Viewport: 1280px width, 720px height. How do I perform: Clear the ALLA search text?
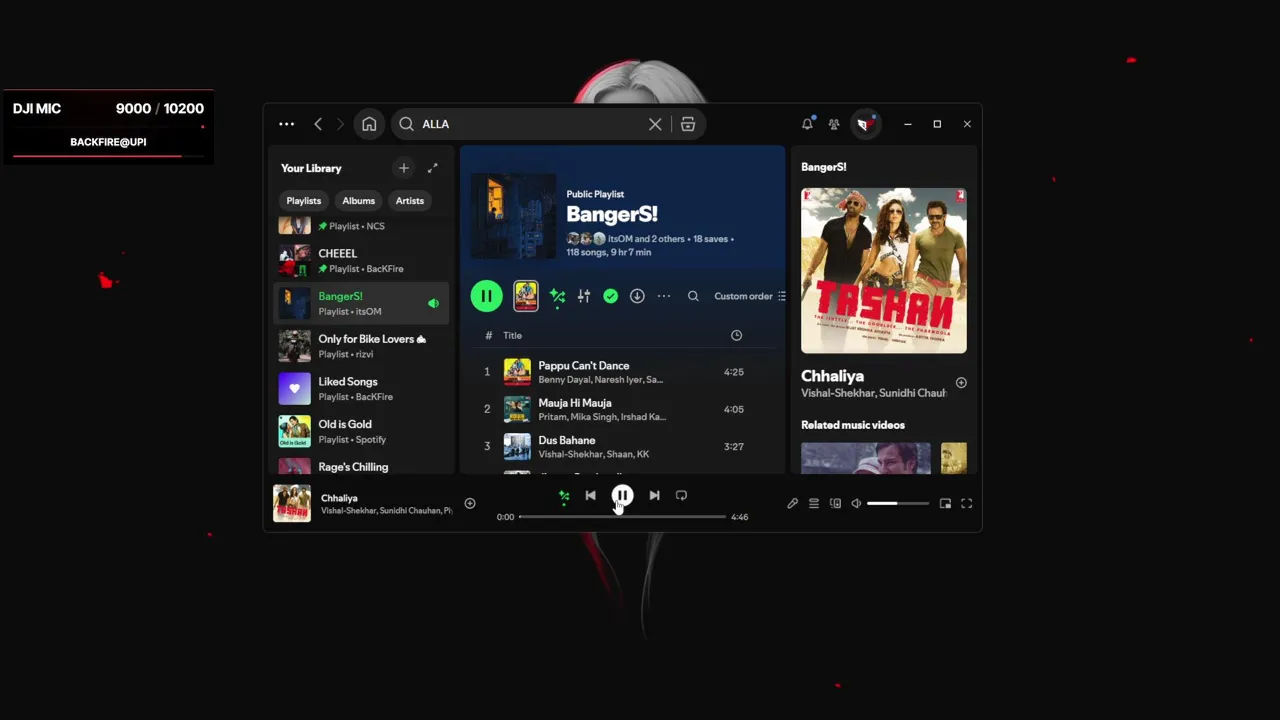tap(655, 124)
